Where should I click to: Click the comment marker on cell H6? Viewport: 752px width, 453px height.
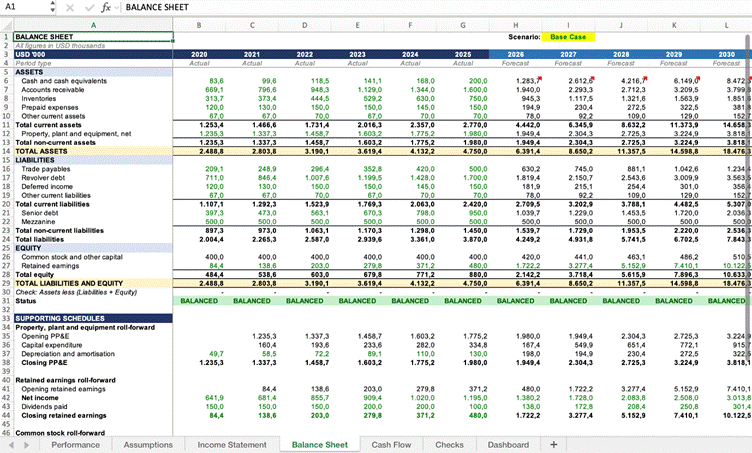(x=540, y=78)
